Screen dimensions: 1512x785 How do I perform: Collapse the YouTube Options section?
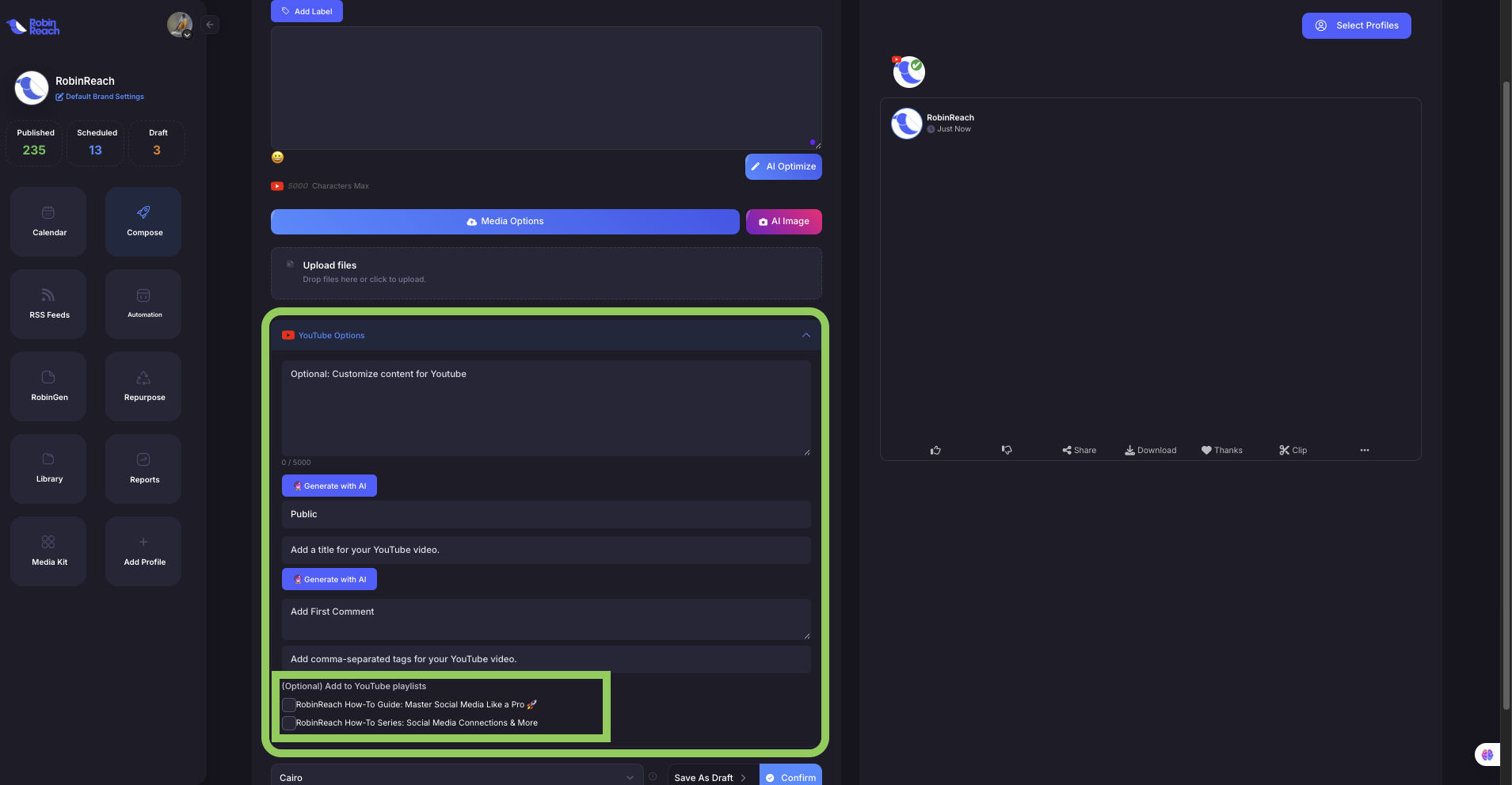tap(806, 335)
